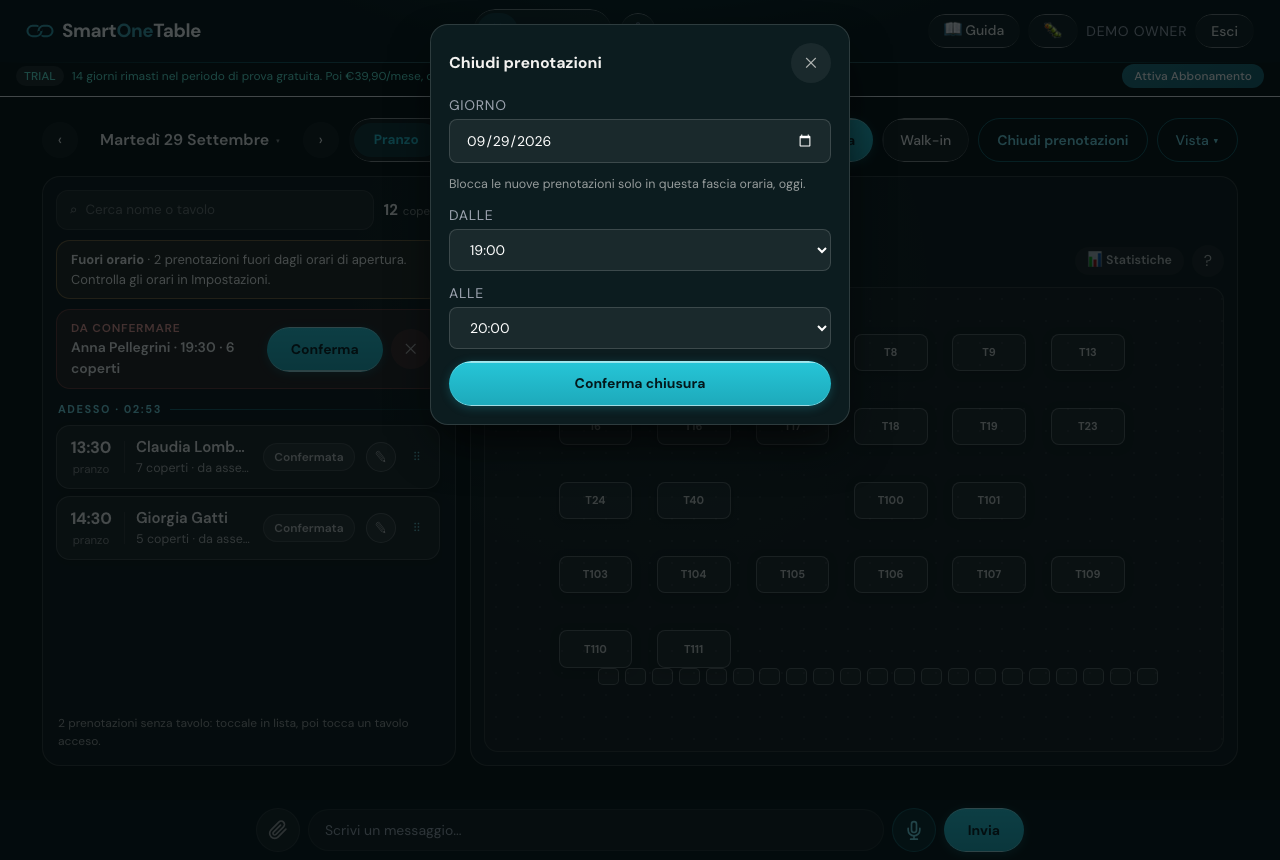Open the calendar picker in the Giorno field
This screenshot has height=860, width=1280.
click(805, 141)
